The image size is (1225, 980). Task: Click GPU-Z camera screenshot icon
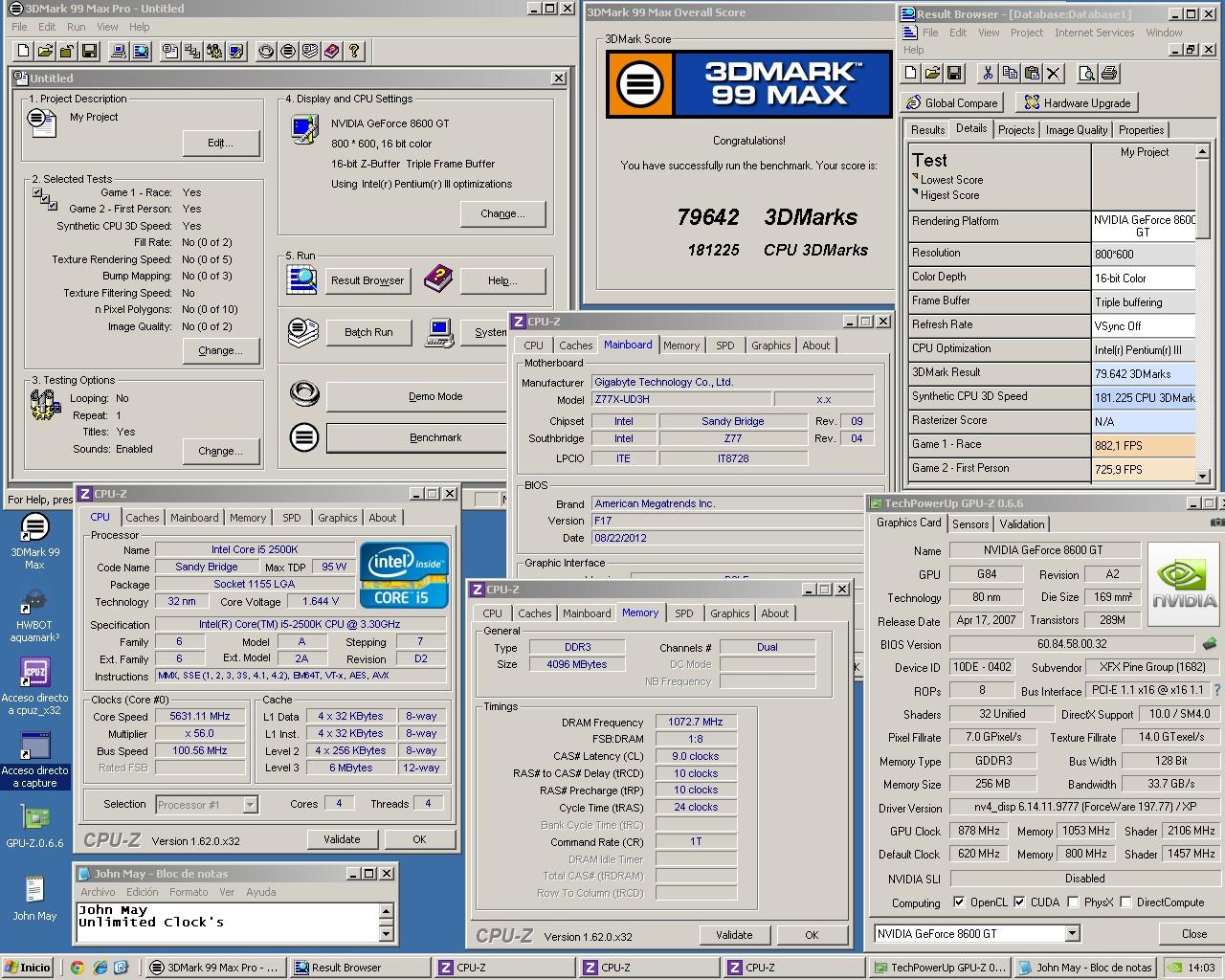tap(1217, 523)
